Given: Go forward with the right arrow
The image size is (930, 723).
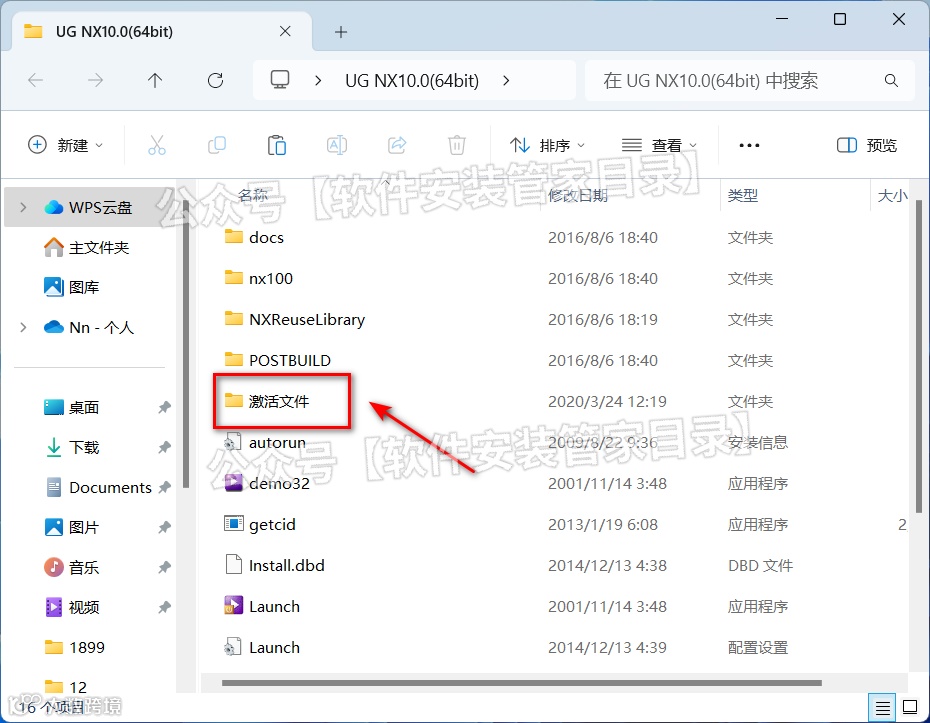Looking at the screenshot, I should (x=95, y=80).
